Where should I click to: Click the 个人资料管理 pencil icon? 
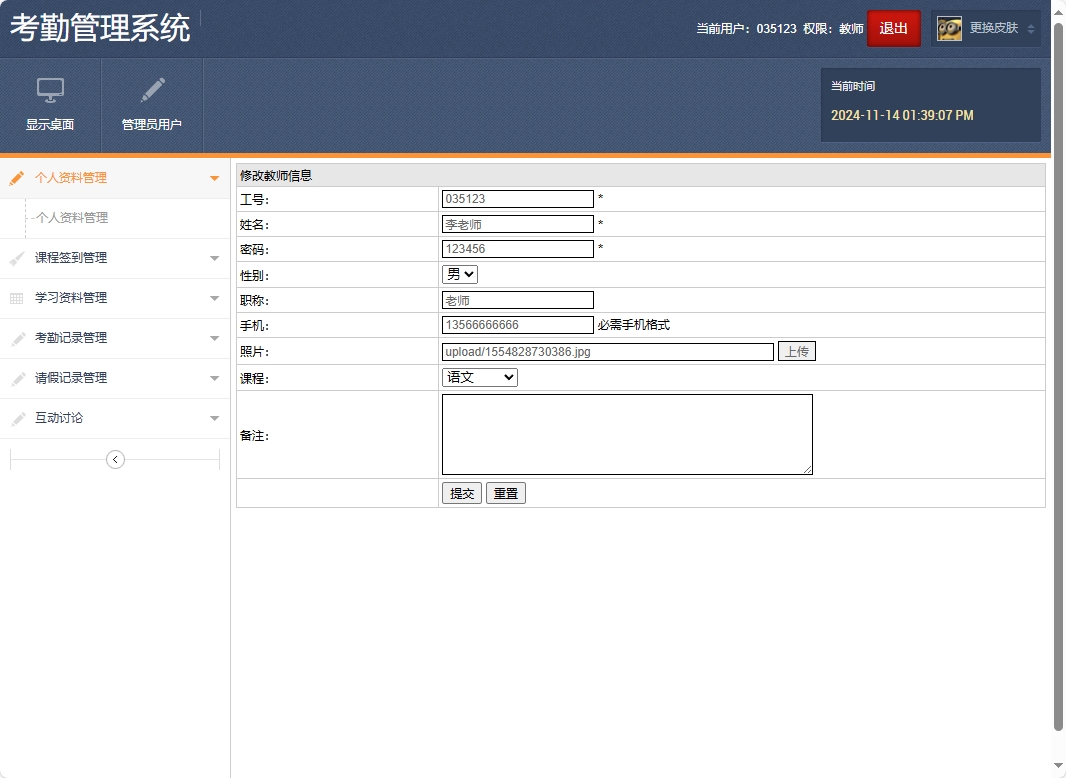(16, 177)
